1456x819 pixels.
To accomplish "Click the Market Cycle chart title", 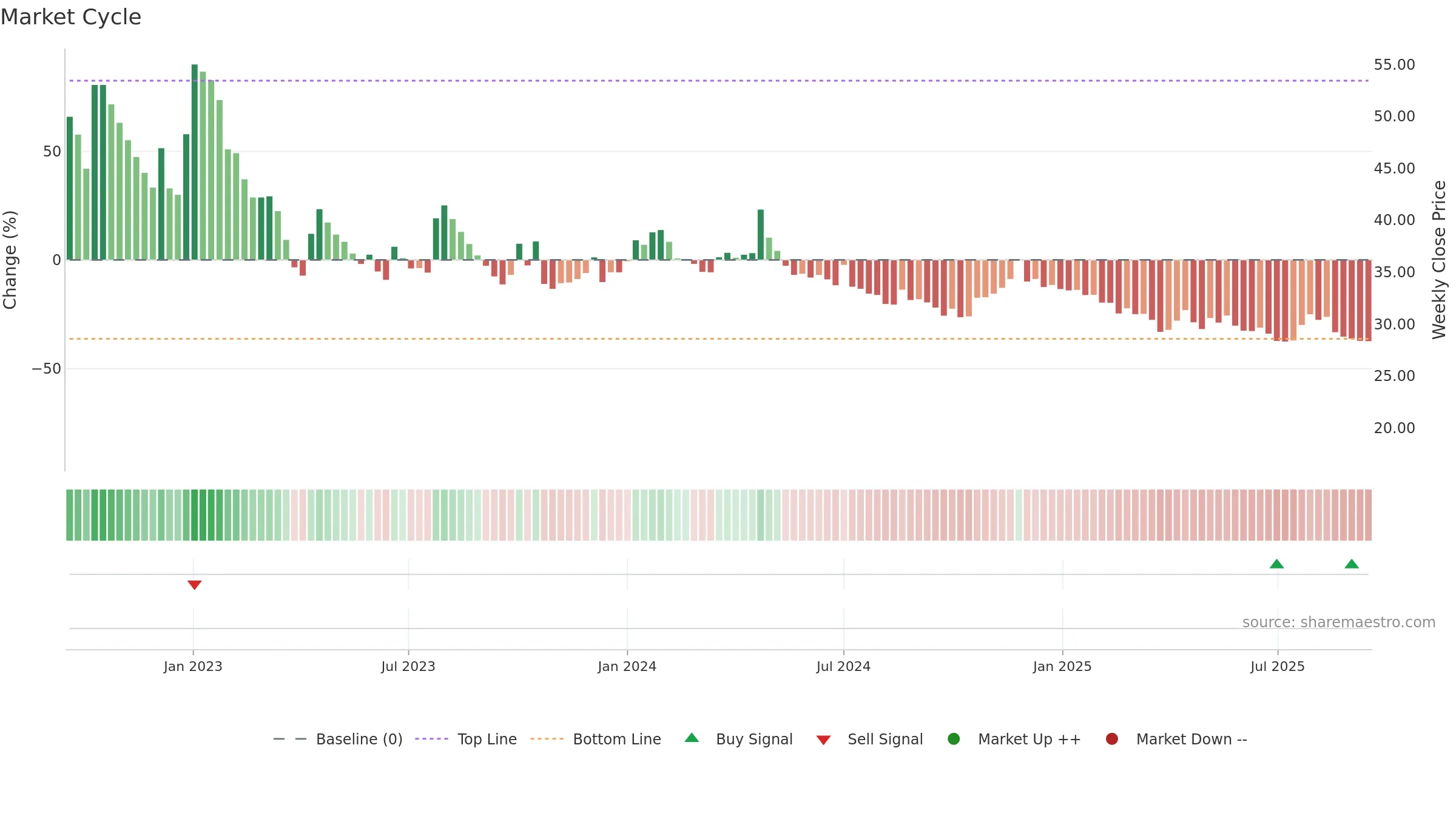I will [x=71, y=17].
